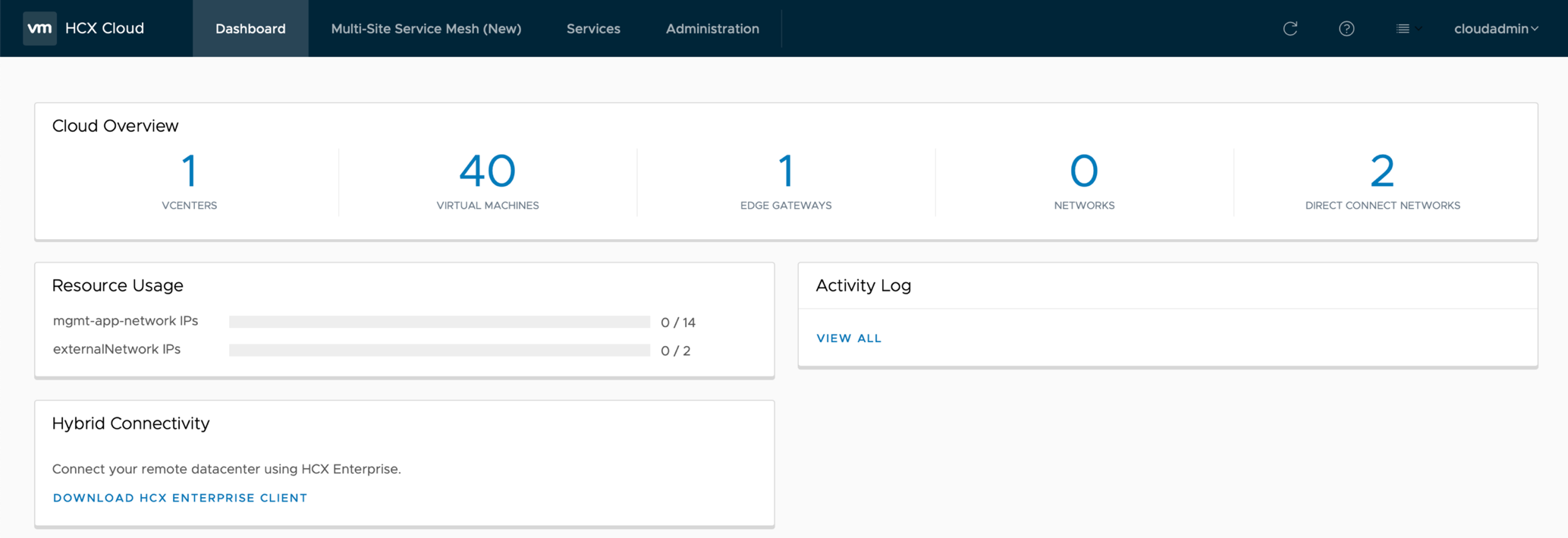The height and width of the screenshot is (538, 1568).
Task: Expand the cloudadmin user menu
Action: click(1495, 29)
